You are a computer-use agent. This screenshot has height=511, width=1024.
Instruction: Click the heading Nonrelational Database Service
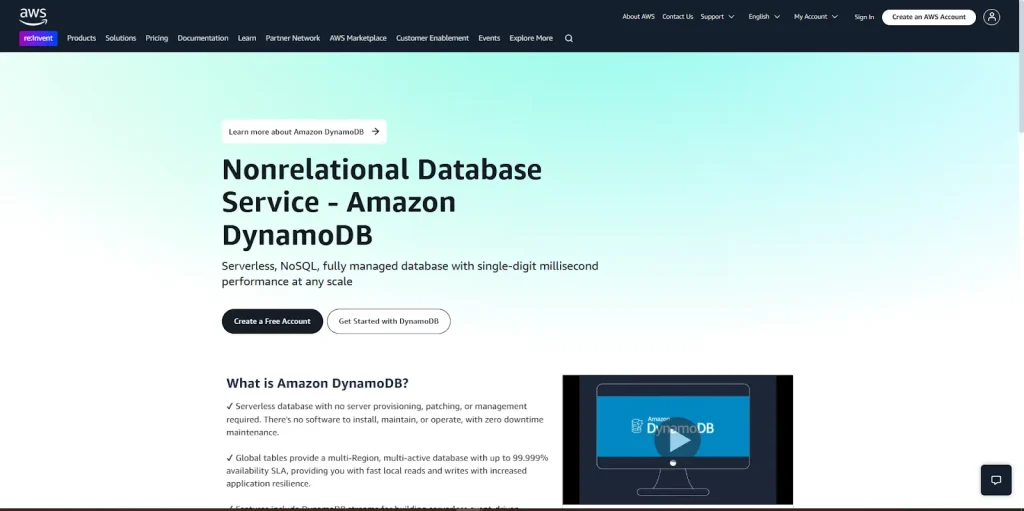coord(382,202)
